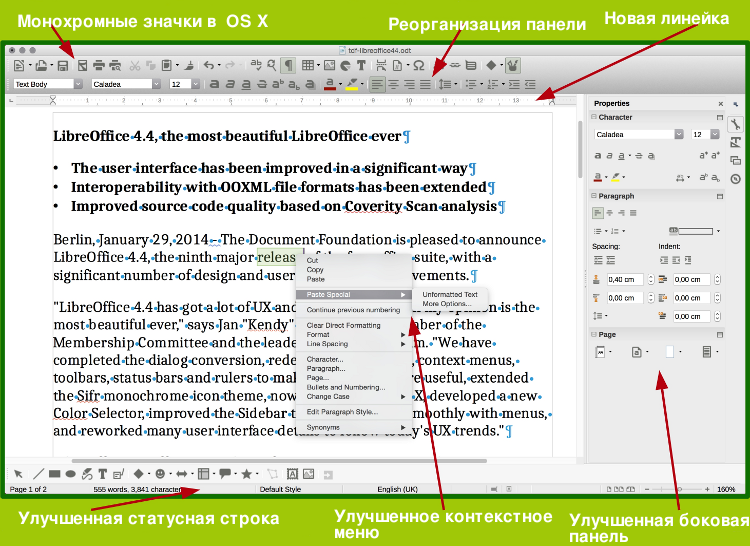This screenshot has width=750, height=546.
Task: Collapse the Character panel in the sidebar
Action: [594, 117]
